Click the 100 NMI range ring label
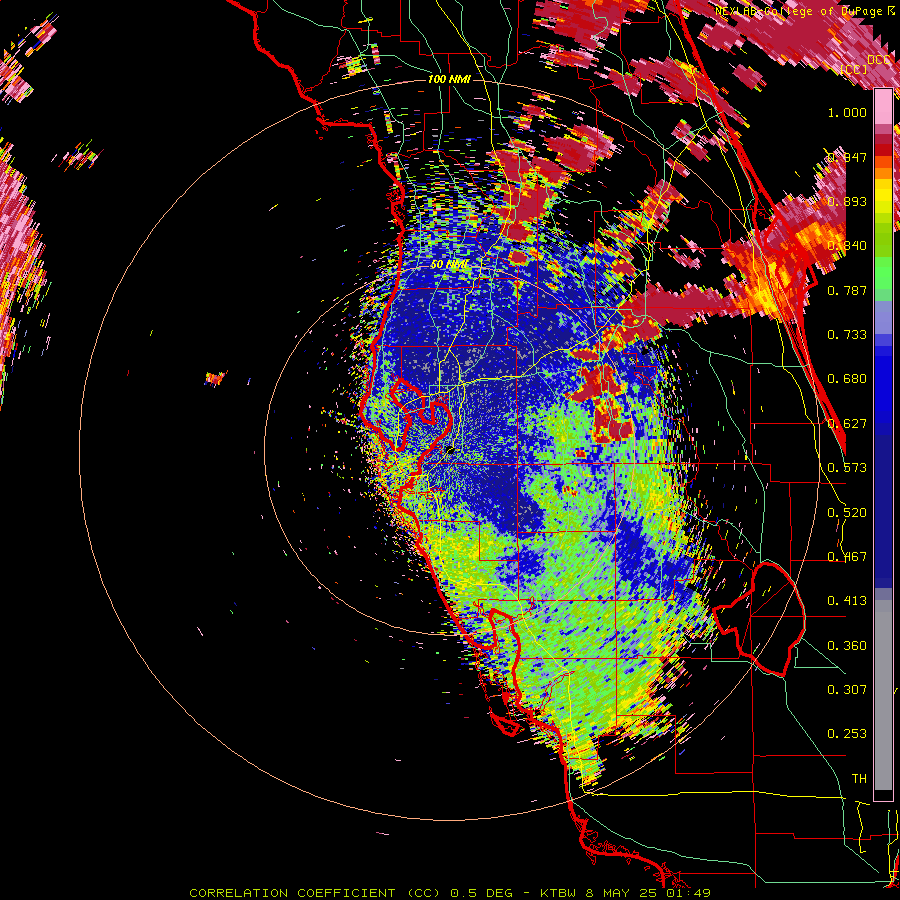This screenshot has width=900, height=900. (449, 79)
